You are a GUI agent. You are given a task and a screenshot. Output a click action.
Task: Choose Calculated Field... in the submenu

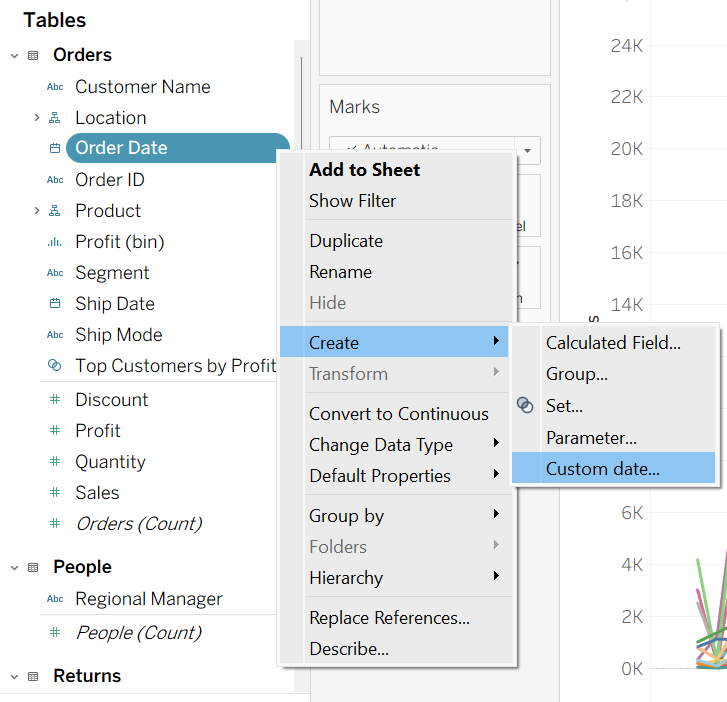click(613, 343)
